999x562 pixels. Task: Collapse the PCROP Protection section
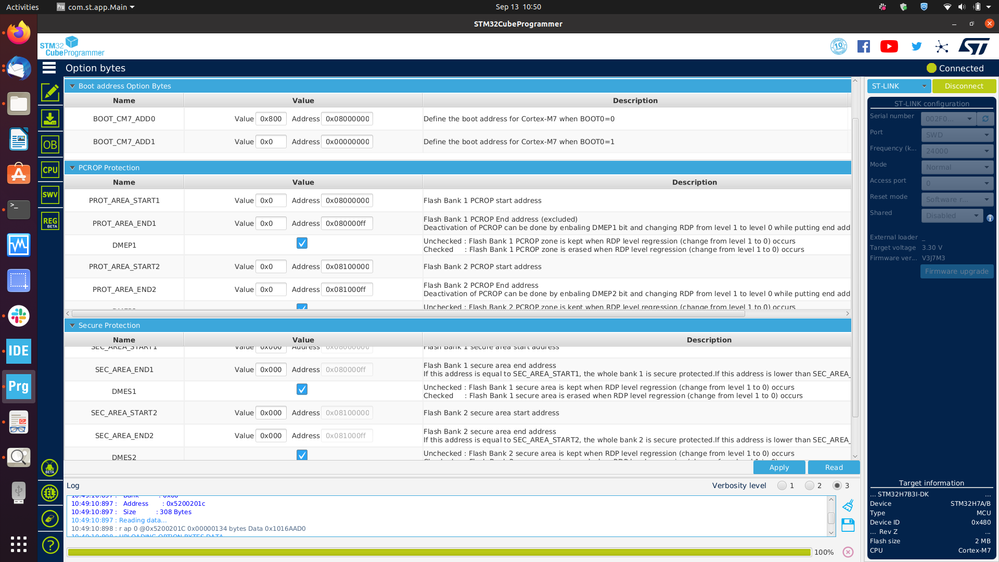coord(72,168)
